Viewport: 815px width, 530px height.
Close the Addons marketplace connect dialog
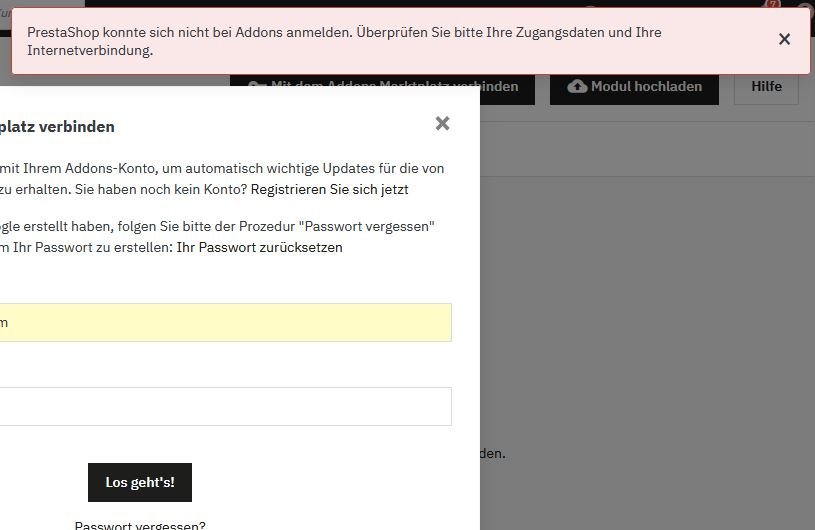pos(442,124)
